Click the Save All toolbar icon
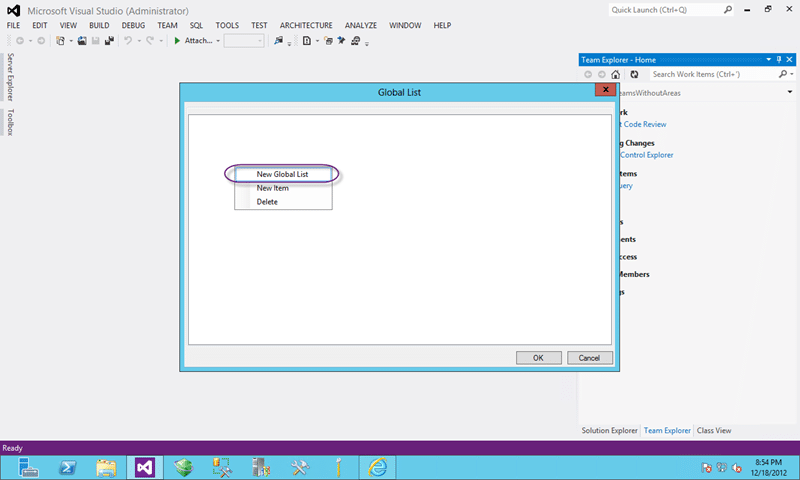Viewport: 800px width, 480px height. point(109,41)
